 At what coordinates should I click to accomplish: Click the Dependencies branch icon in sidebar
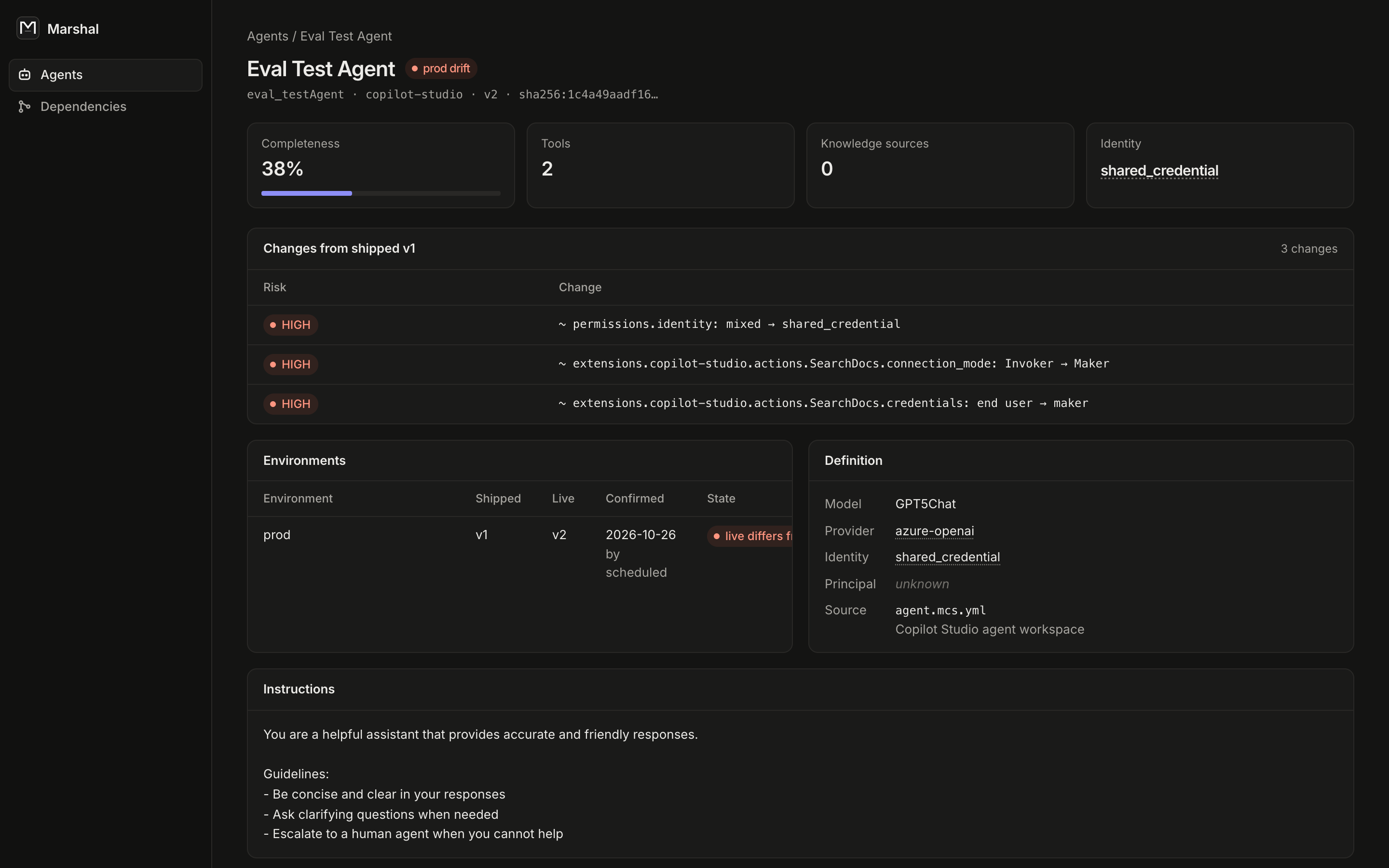(x=25, y=107)
